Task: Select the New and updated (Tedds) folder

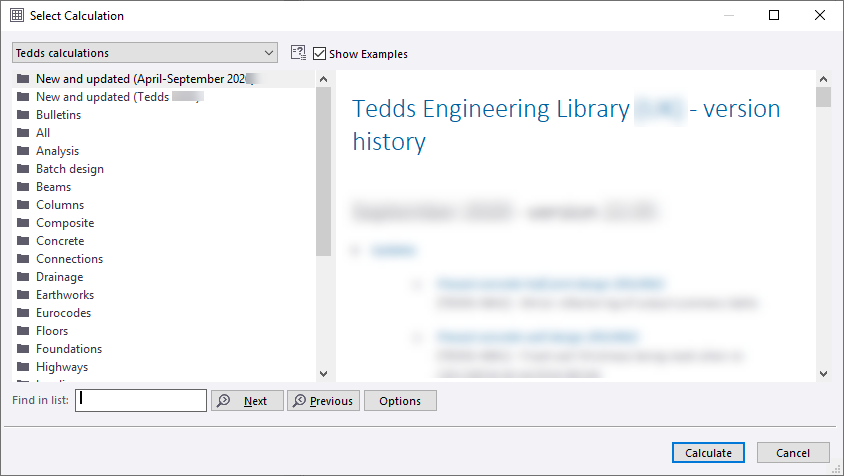Action: click(163, 97)
